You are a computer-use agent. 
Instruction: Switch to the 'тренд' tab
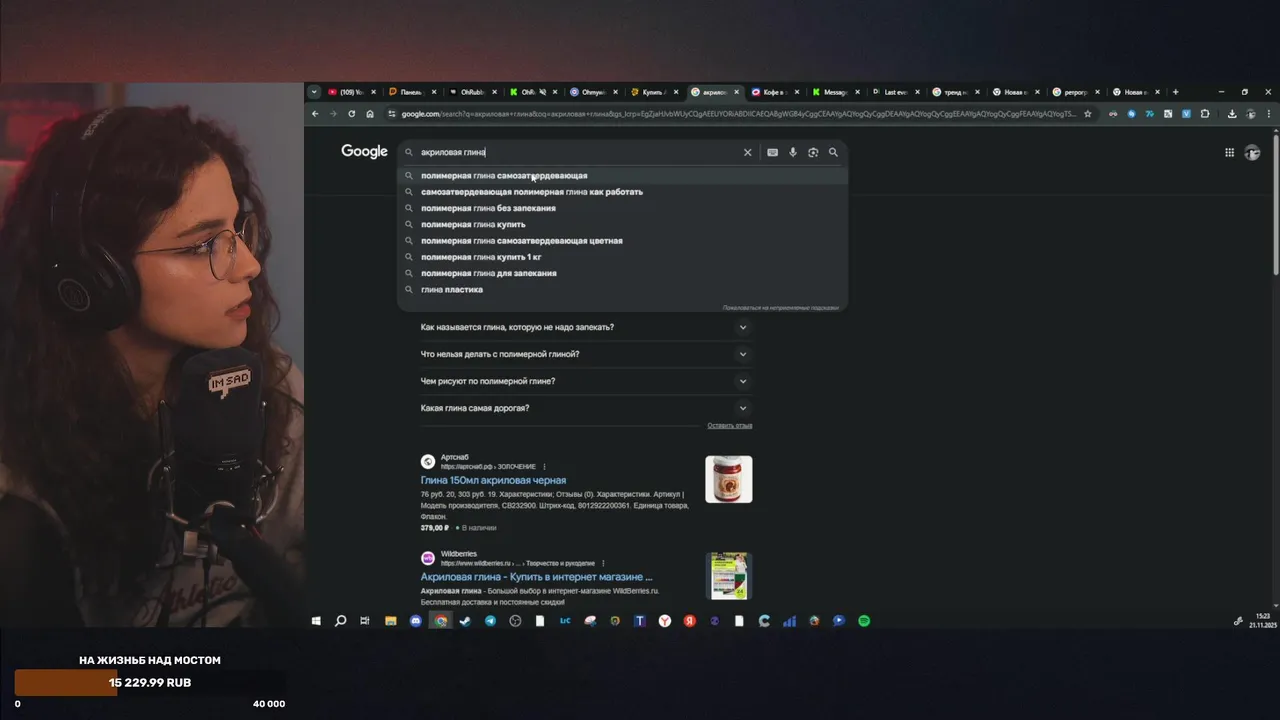point(956,92)
